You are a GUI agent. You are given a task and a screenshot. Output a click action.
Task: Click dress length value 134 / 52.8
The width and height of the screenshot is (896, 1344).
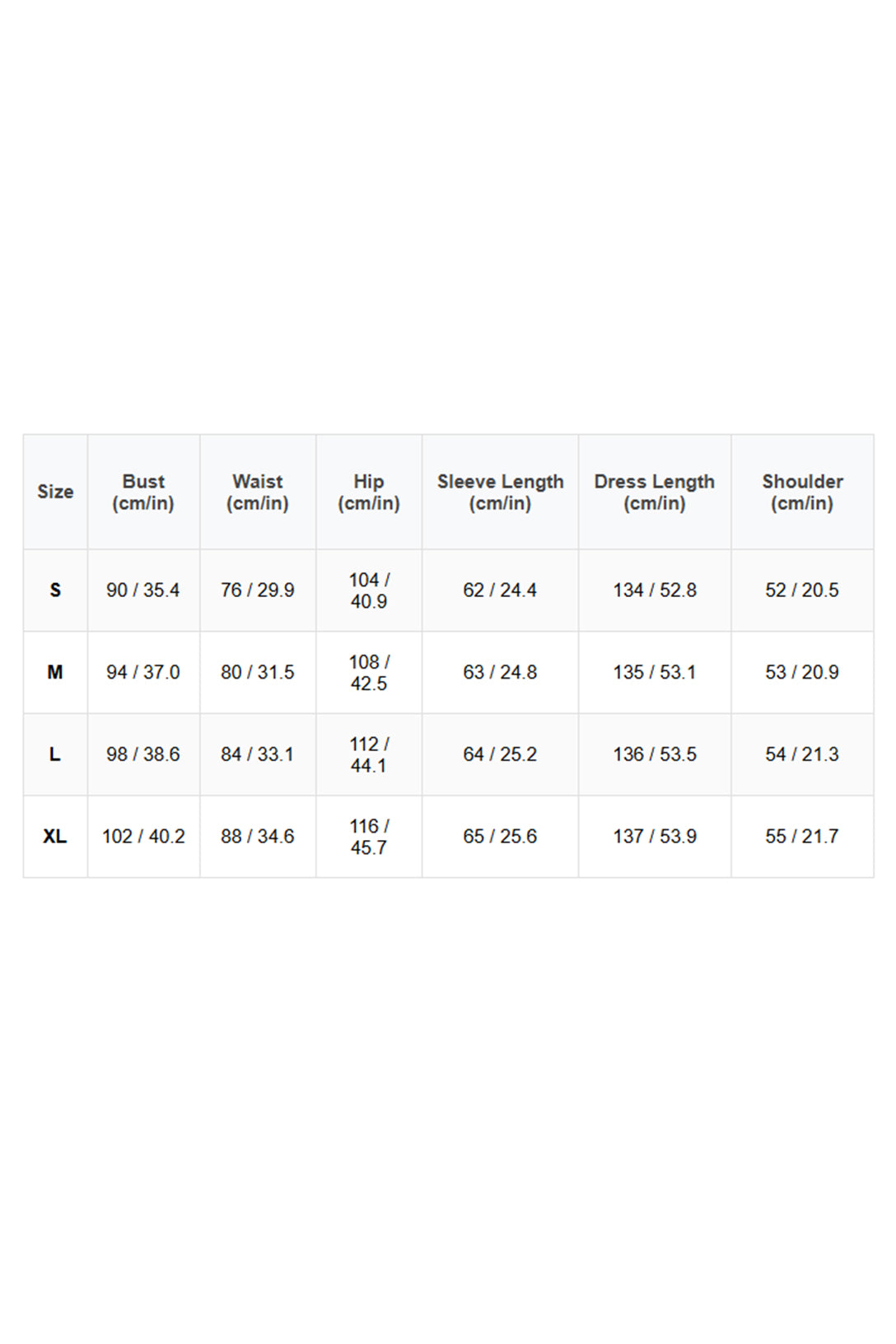655,590
